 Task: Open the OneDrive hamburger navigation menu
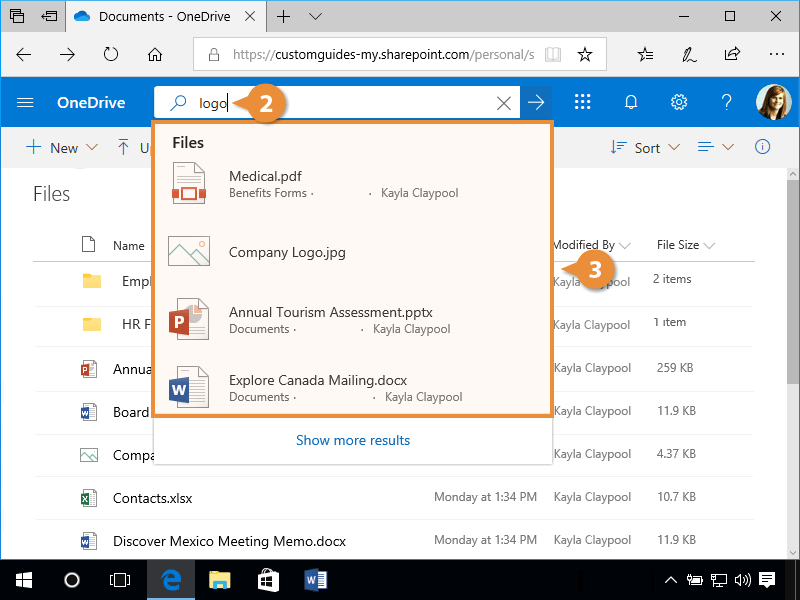[25, 103]
